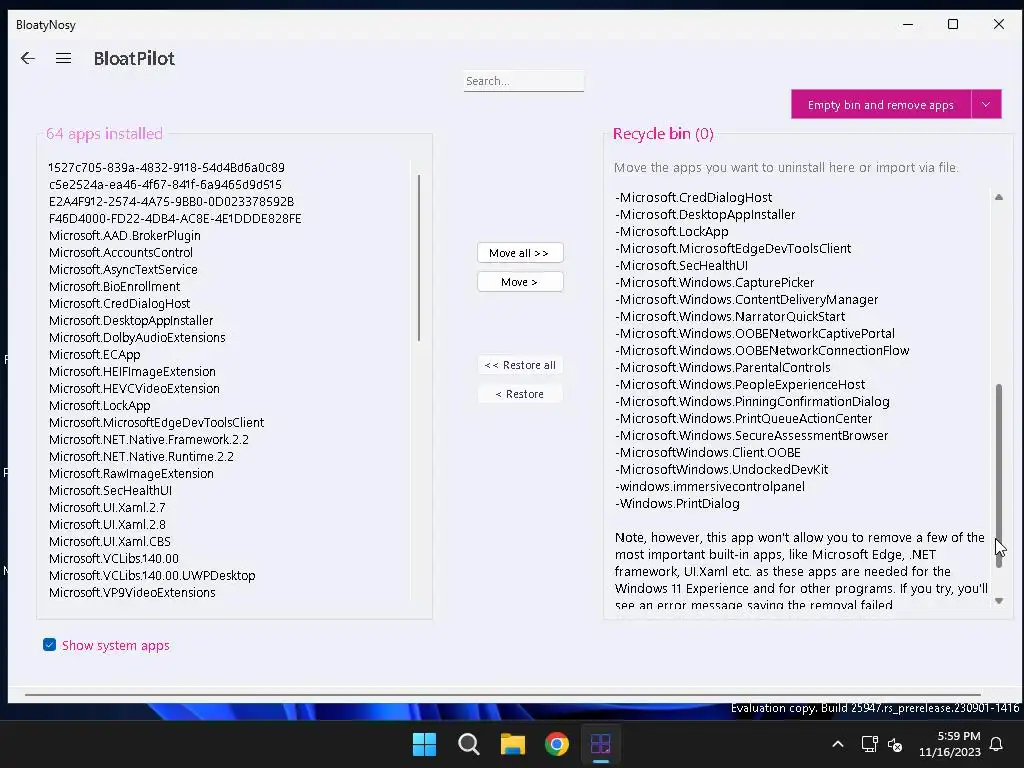The height and width of the screenshot is (768, 1024).
Task: Select Microsoft.NET.Native.Framework.2.2 entry
Action: tap(149, 439)
